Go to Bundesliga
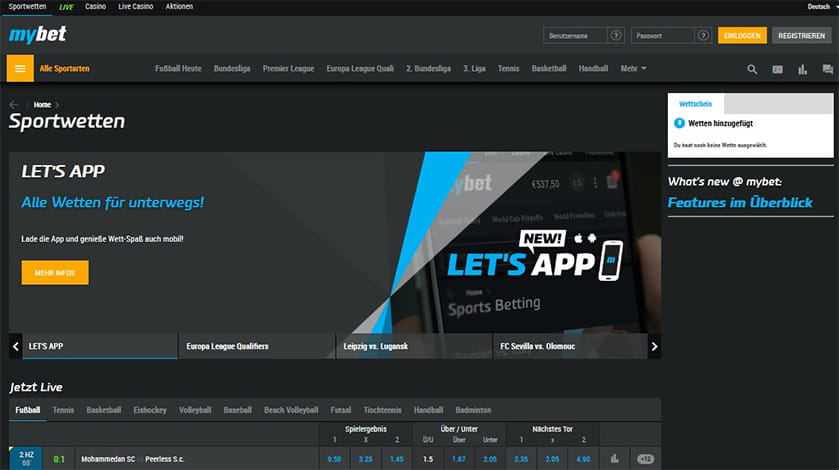 point(232,69)
